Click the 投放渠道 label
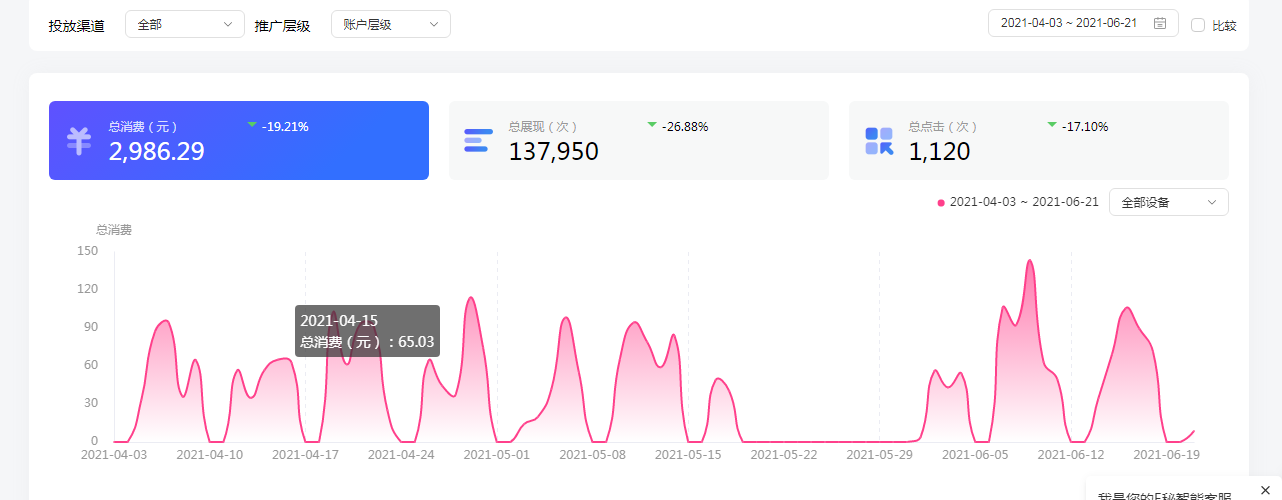1282x500 pixels. (x=77, y=26)
